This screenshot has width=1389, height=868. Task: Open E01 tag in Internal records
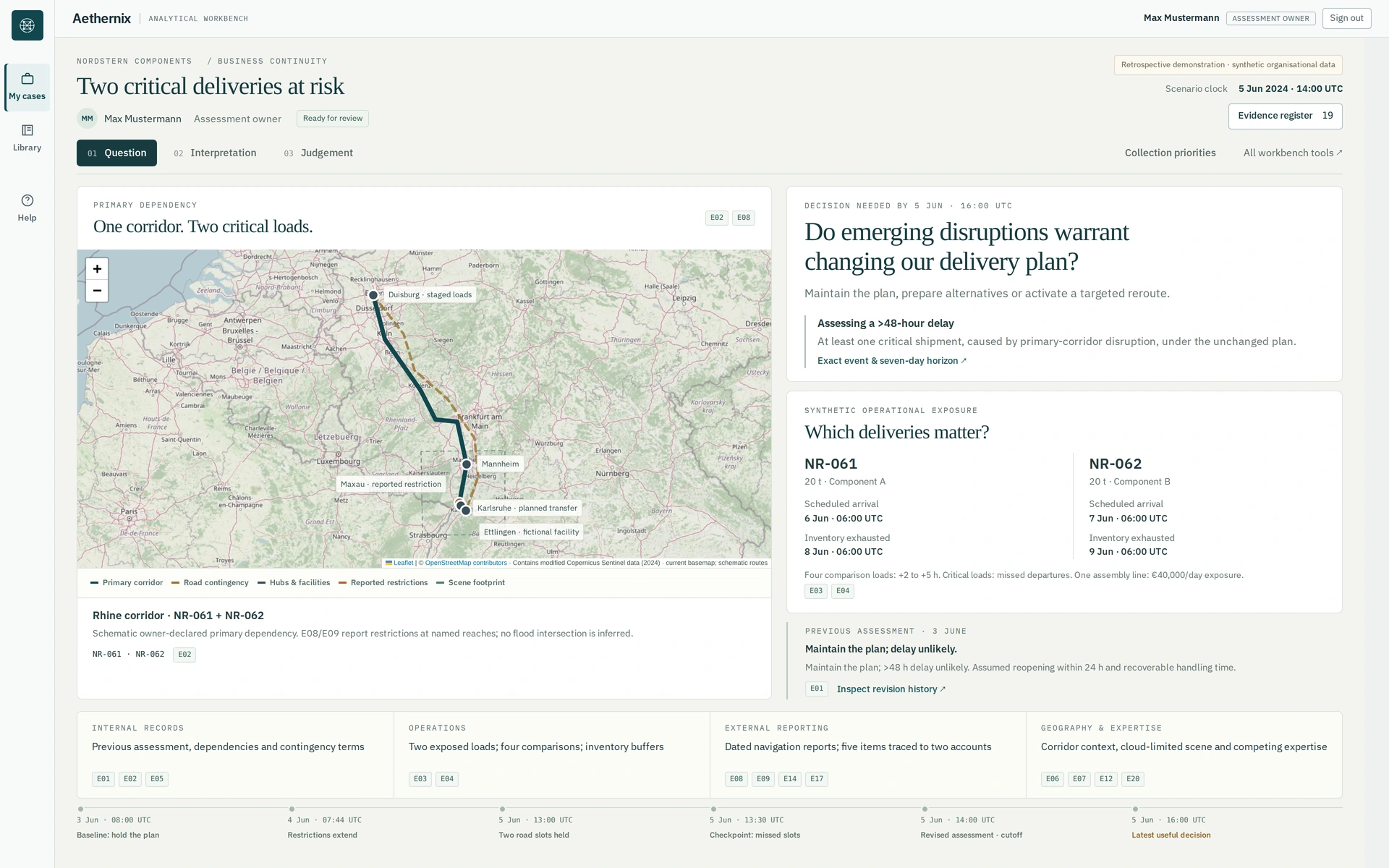[x=103, y=779]
